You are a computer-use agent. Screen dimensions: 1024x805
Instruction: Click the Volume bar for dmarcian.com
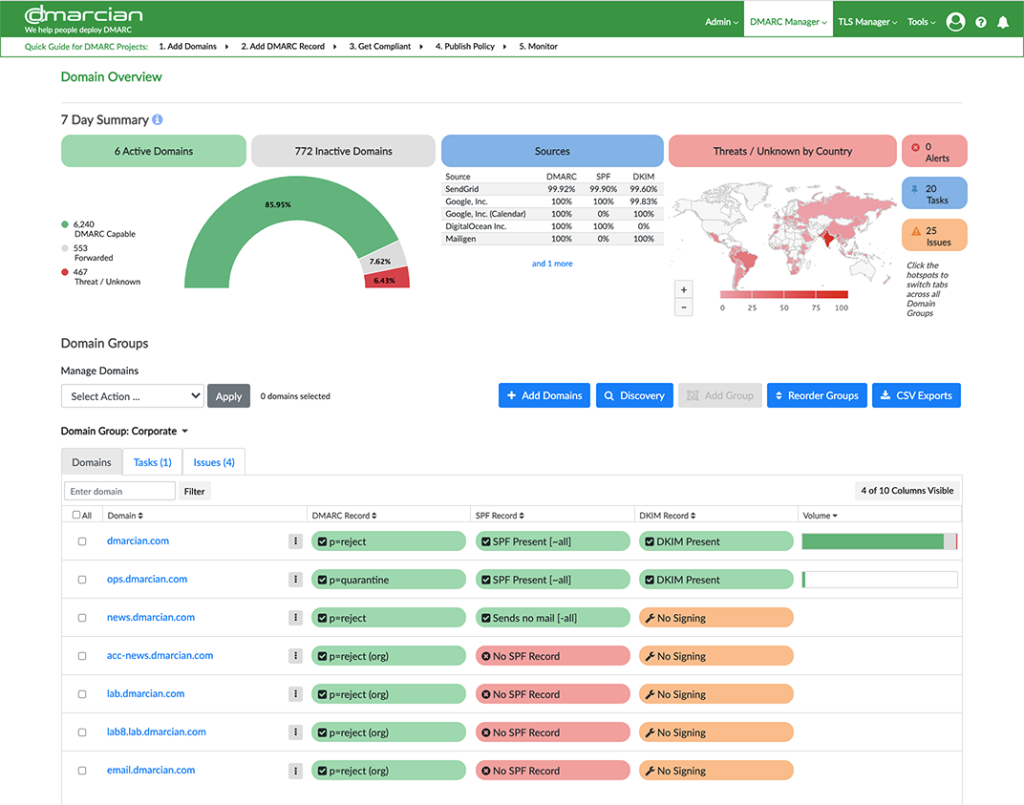tap(878, 540)
